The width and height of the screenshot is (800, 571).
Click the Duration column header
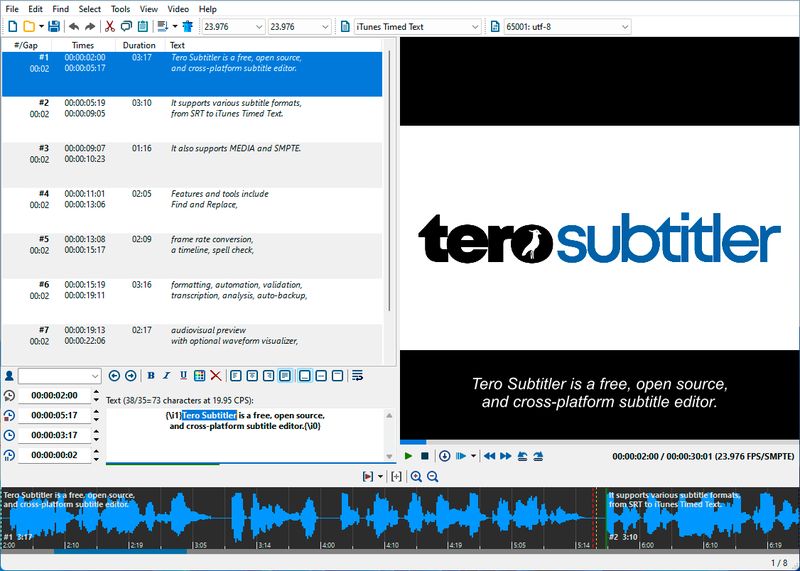[x=139, y=45]
